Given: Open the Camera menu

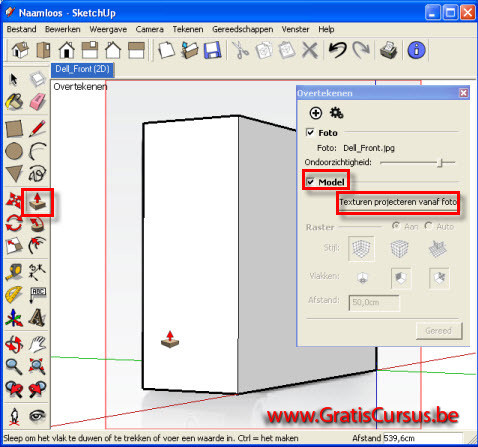Looking at the screenshot, I should click(x=149, y=29).
